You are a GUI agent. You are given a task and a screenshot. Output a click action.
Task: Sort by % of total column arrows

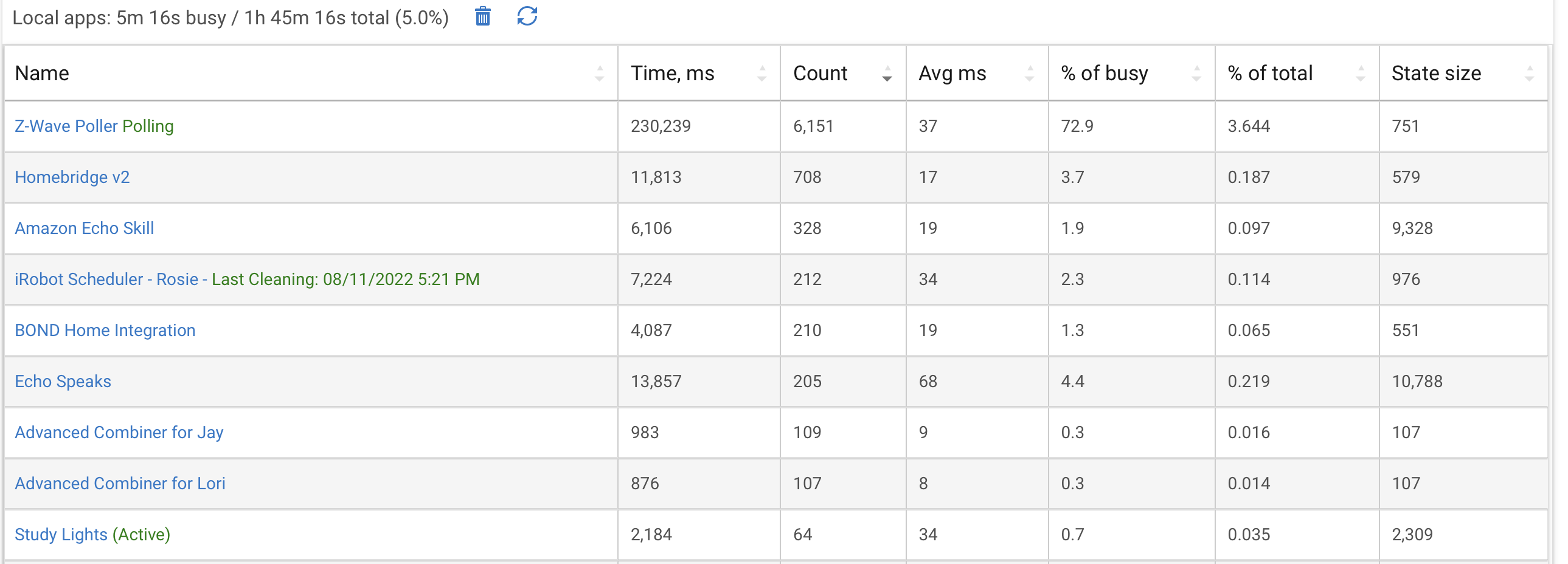tap(1361, 74)
